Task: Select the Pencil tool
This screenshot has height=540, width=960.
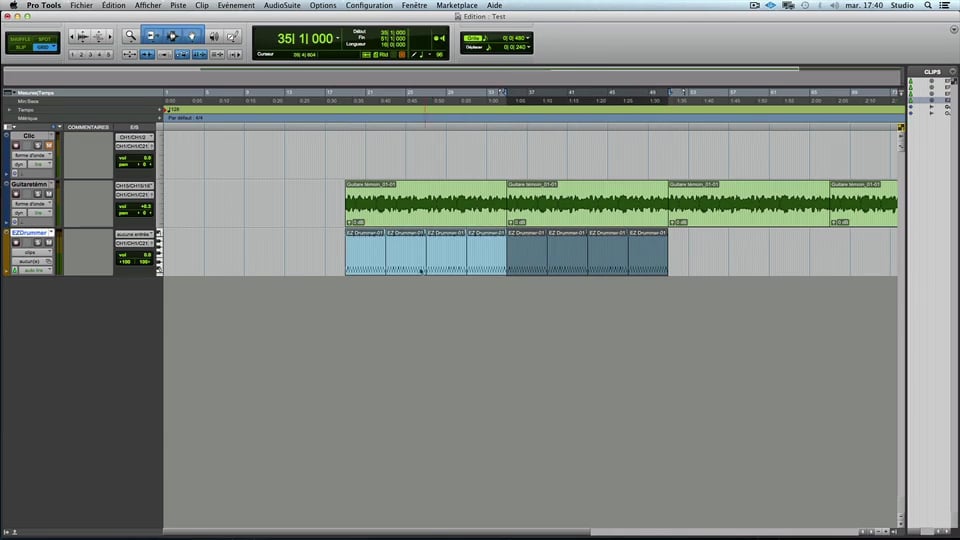Action: click(x=233, y=36)
